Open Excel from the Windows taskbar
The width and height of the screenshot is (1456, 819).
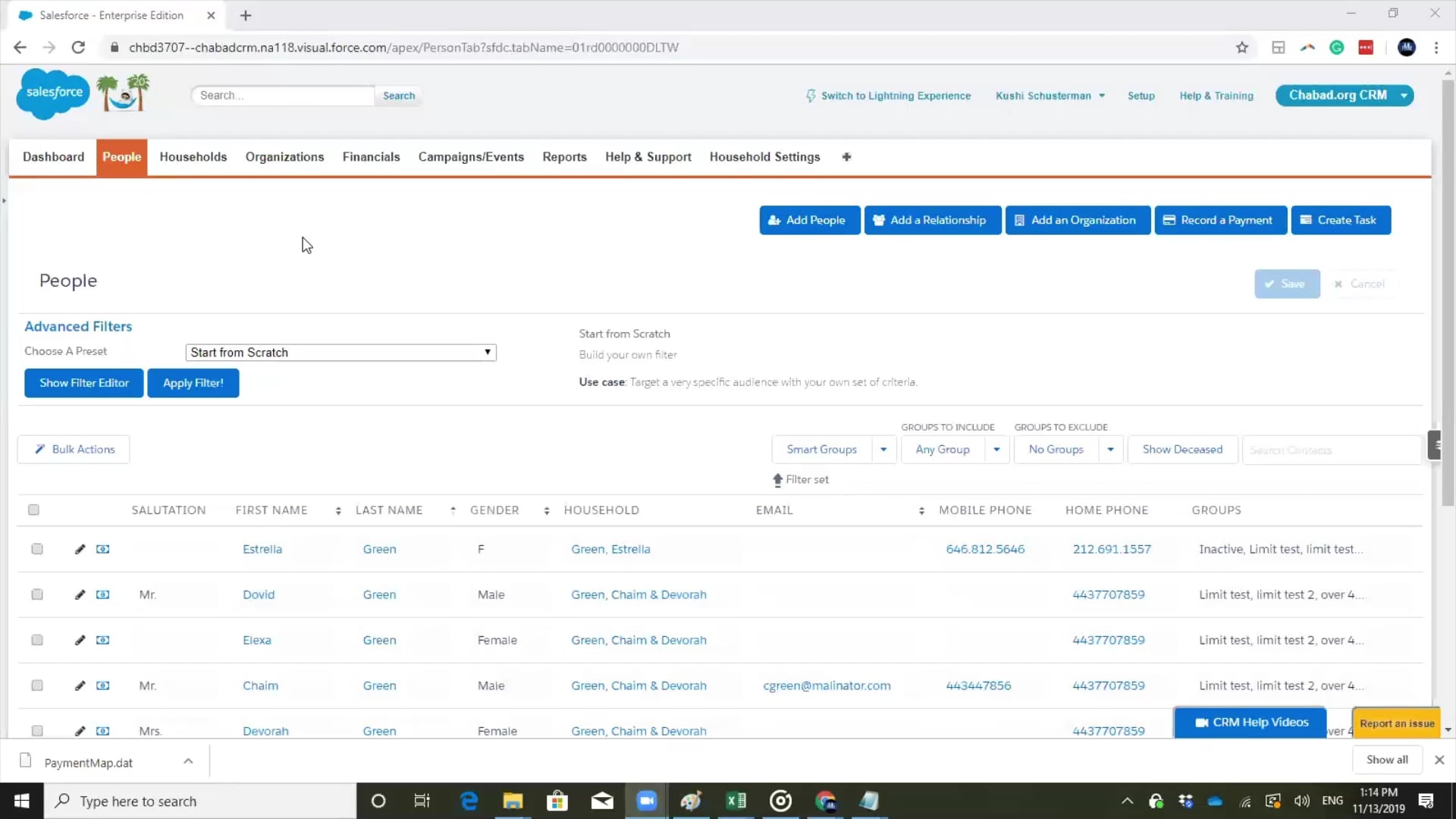[736, 801]
